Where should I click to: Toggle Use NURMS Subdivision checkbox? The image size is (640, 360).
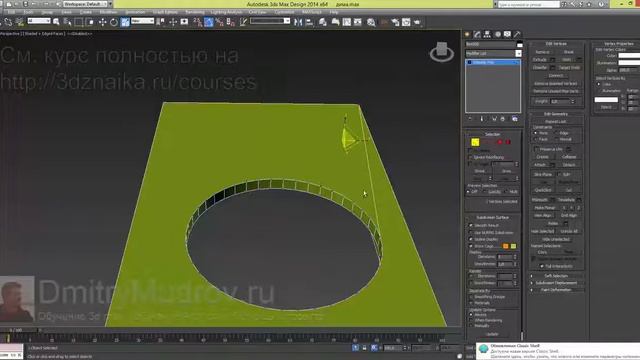(x=471, y=233)
